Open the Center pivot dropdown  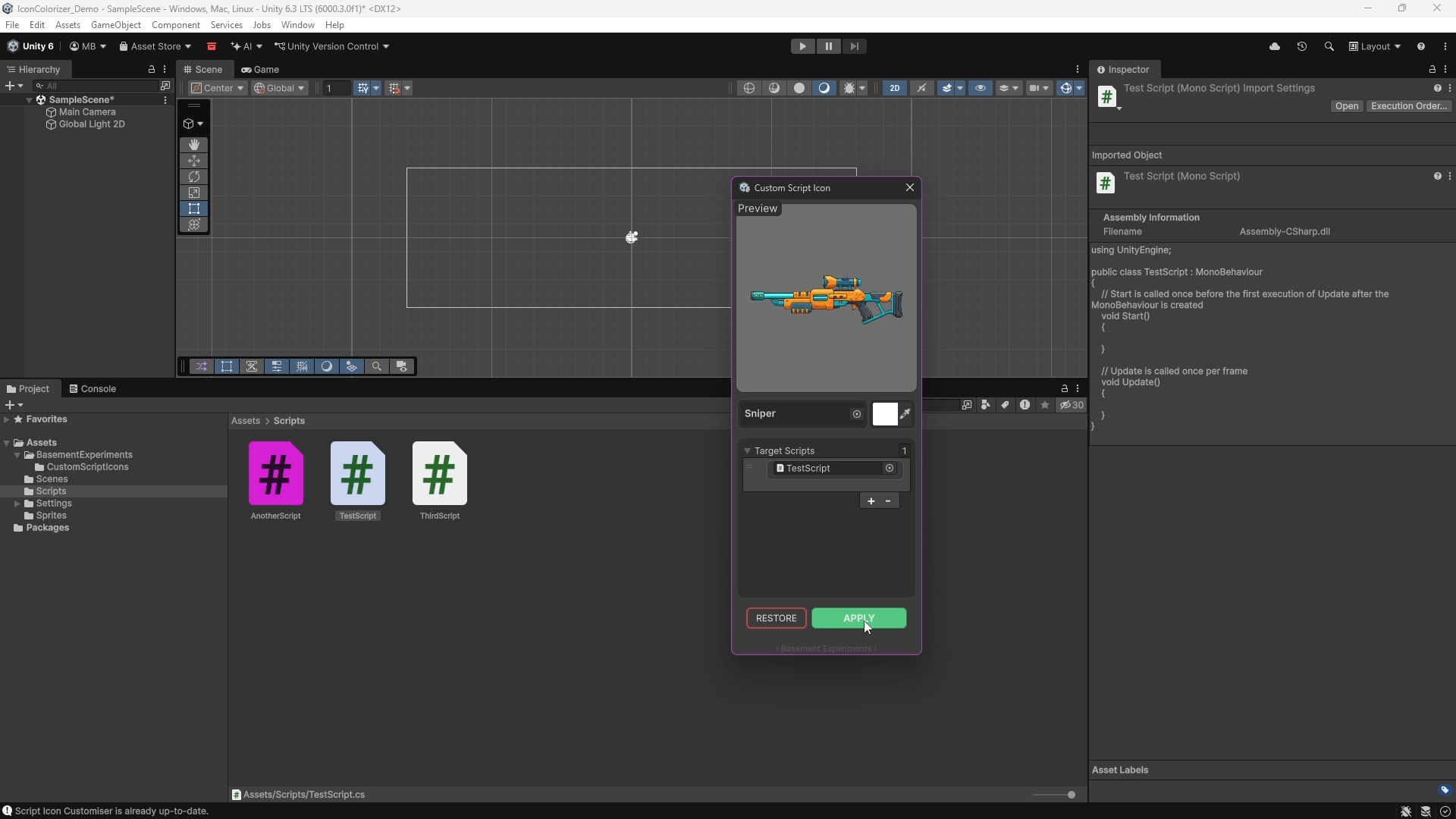click(218, 88)
